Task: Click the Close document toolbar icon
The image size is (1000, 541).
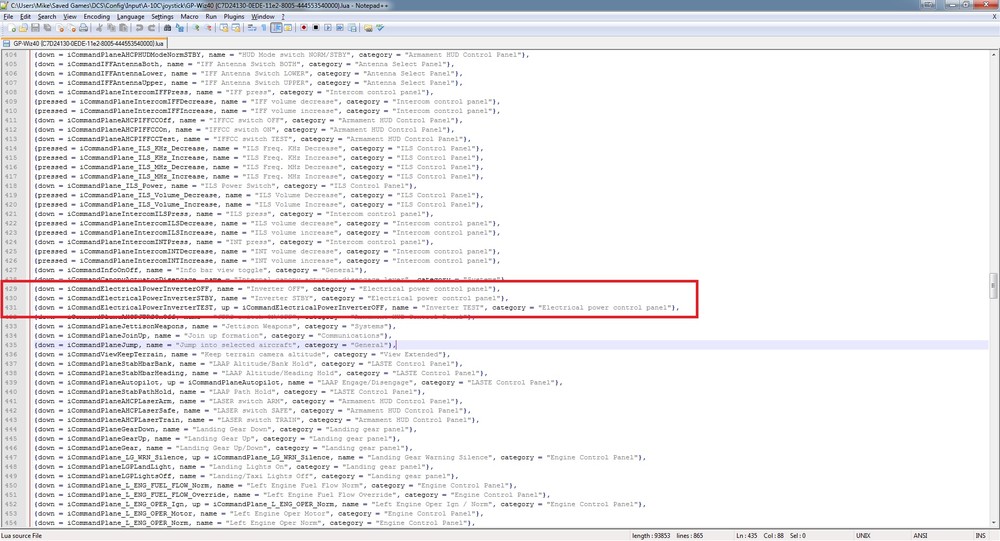Action: 60,28
